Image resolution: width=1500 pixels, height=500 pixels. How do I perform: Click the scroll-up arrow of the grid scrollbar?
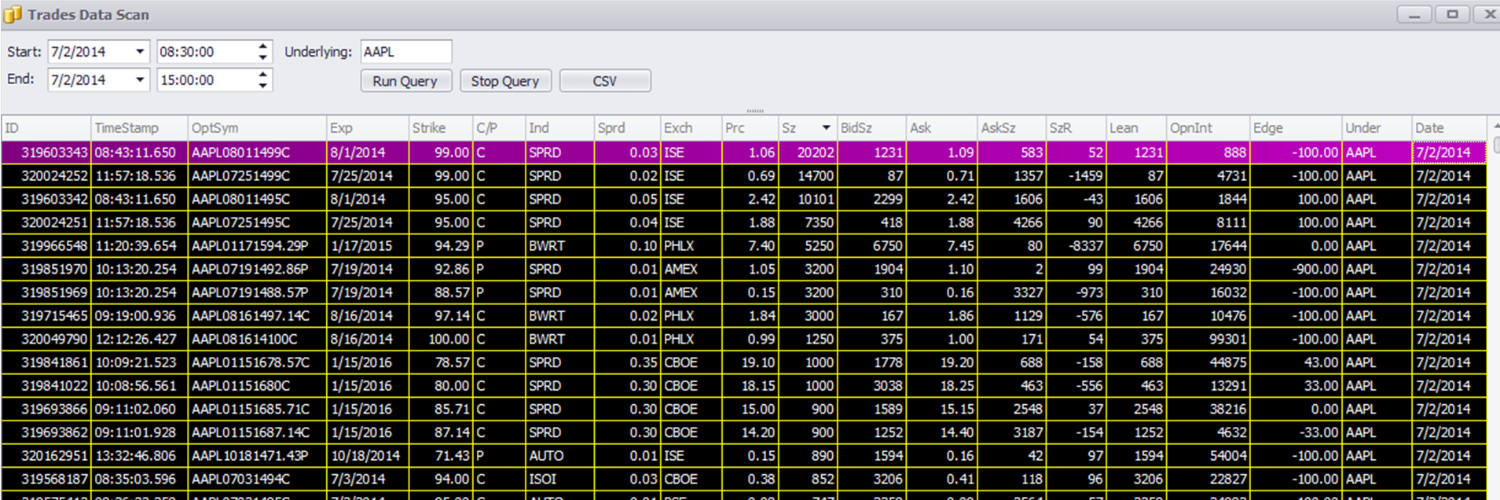pyautogui.click(x=1495, y=124)
